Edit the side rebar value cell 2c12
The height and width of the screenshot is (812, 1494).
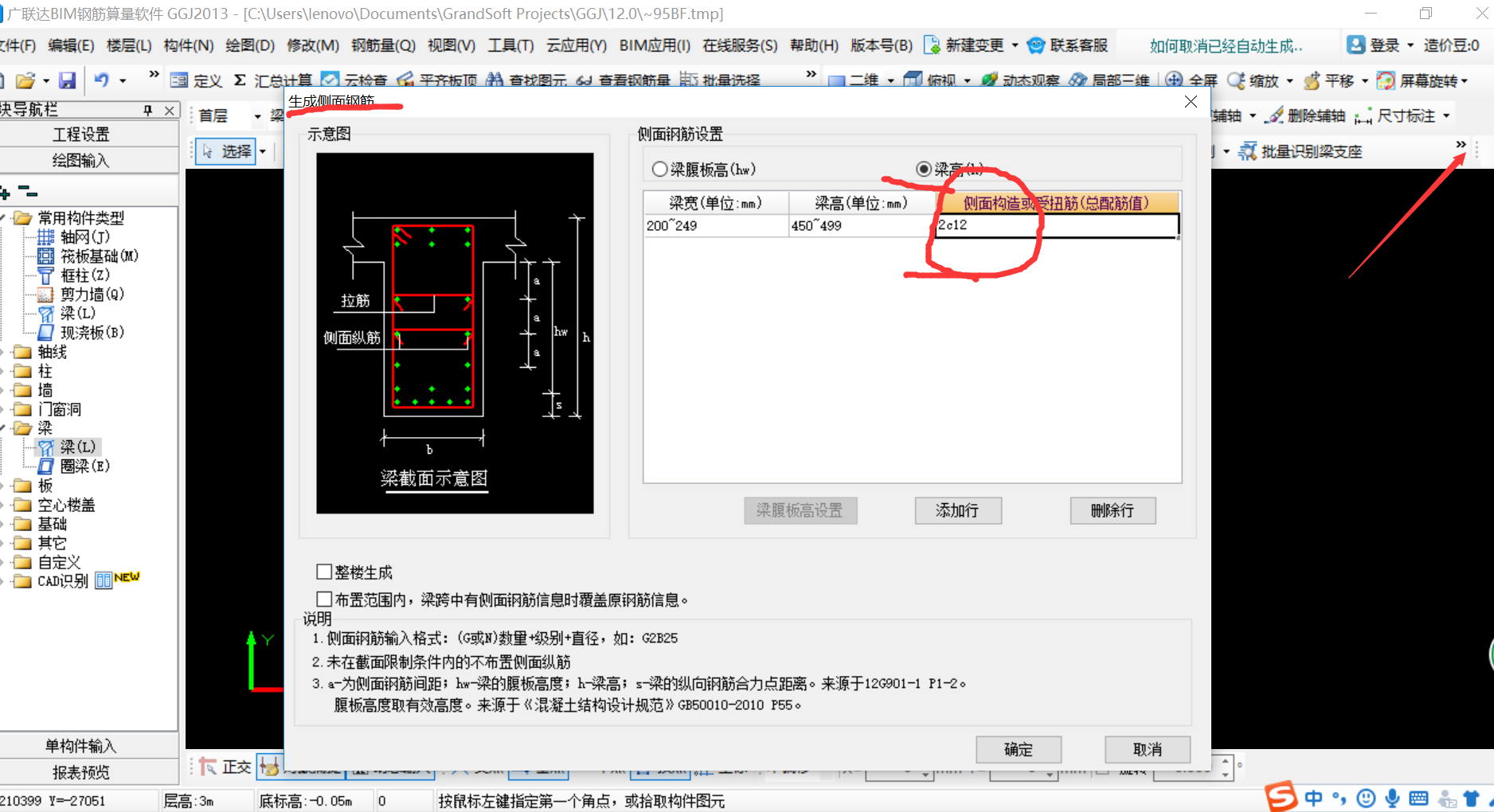click(1058, 225)
